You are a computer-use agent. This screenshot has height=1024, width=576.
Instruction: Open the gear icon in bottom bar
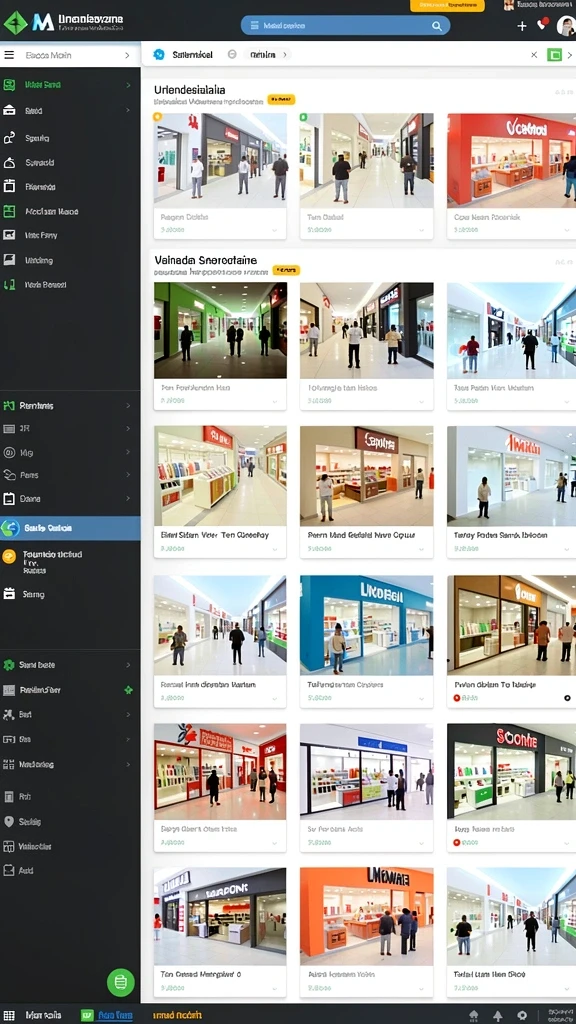click(x=522, y=1016)
